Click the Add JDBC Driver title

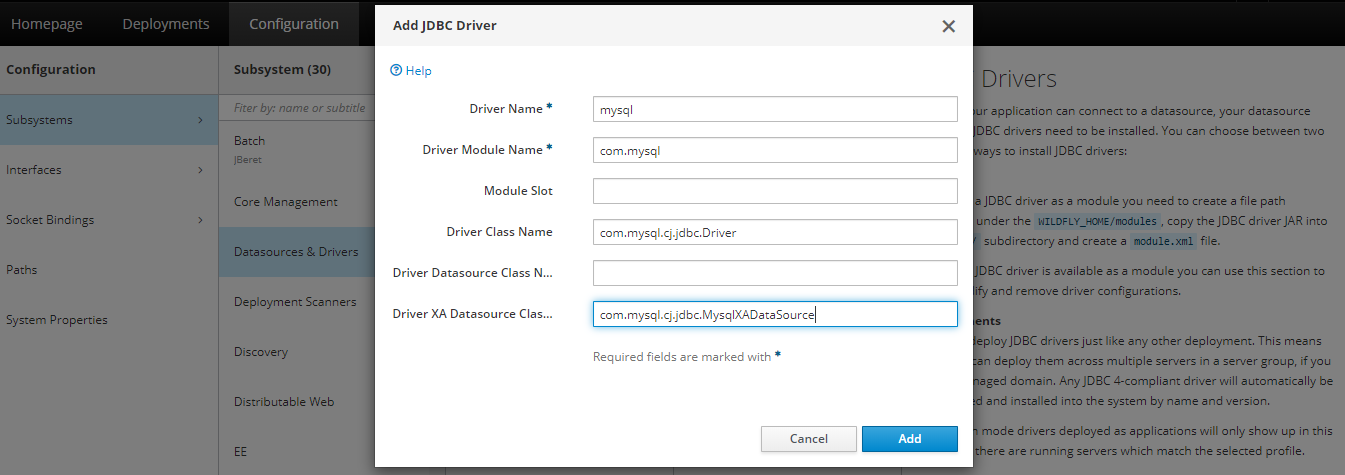[x=445, y=26]
